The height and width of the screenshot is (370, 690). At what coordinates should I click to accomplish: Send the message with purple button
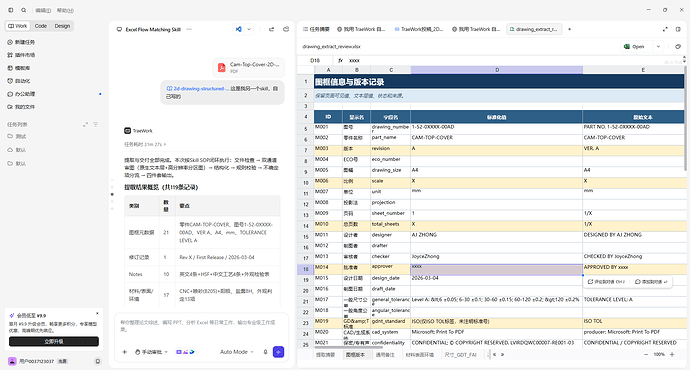click(279, 352)
